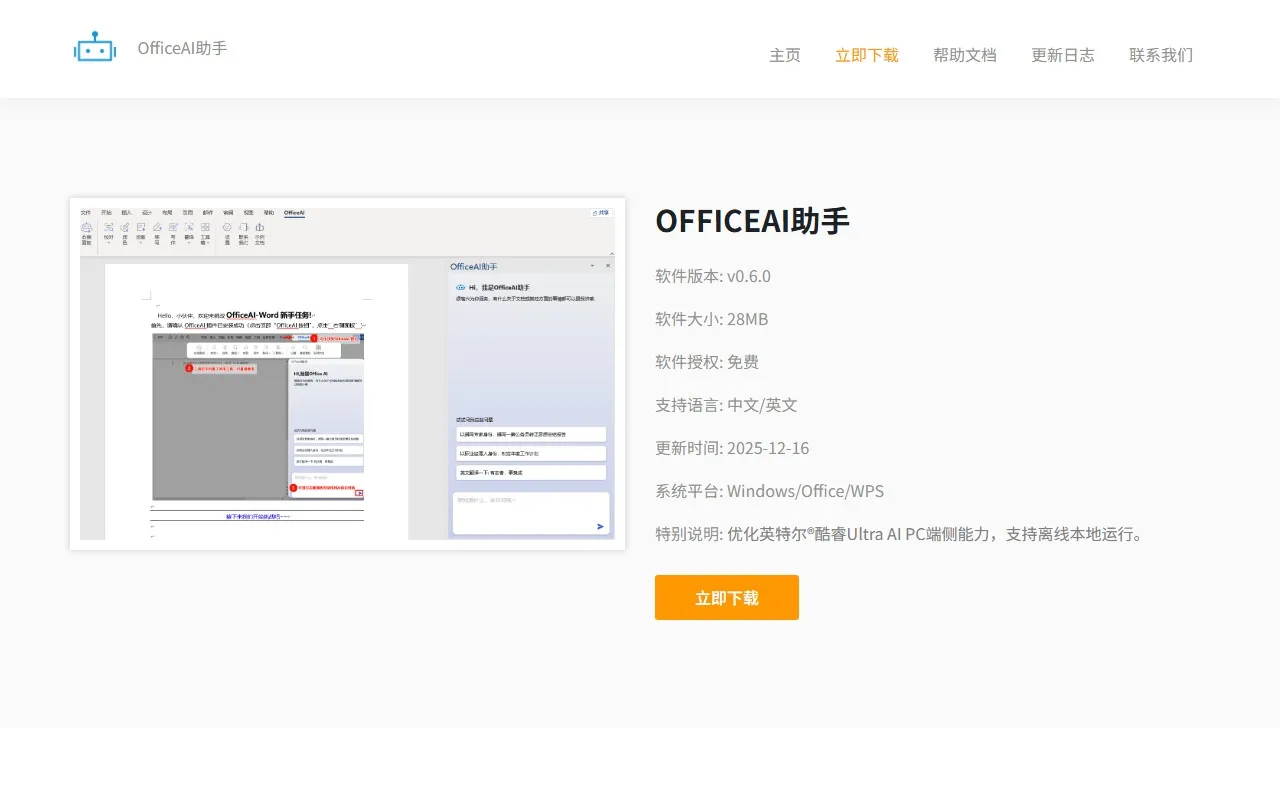Select the 右侧面板 robot icon on the OfficeAI ribbon
1280x800 pixels.
(x=86, y=228)
